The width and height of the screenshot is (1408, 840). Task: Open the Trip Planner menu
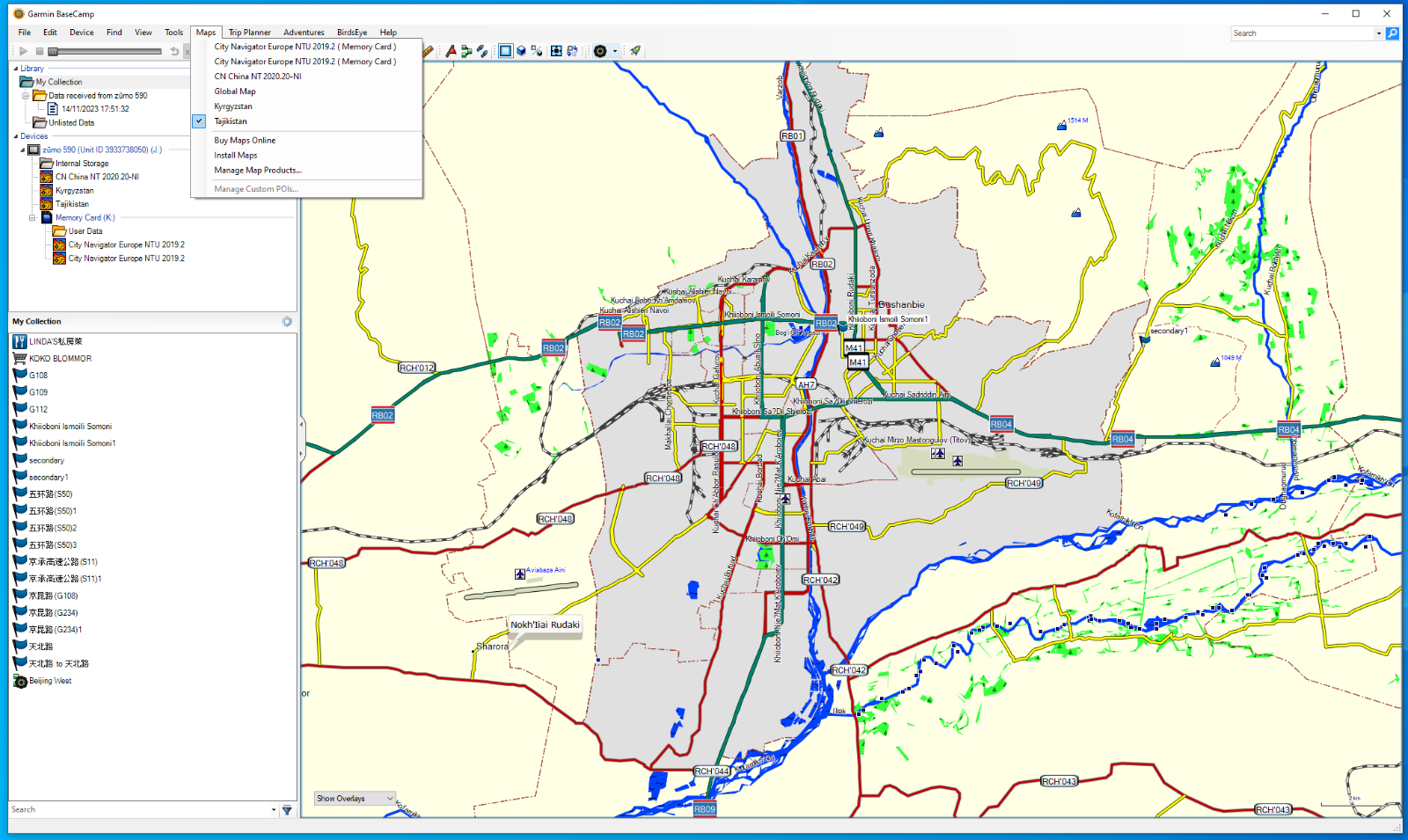pos(250,33)
